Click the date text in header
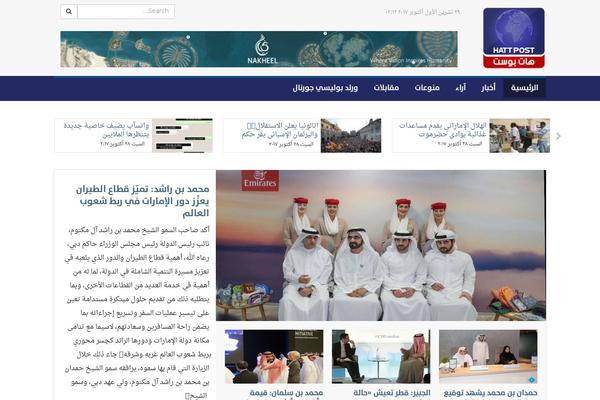The height and width of the screenshot is (400, 600). click(422, 12)
